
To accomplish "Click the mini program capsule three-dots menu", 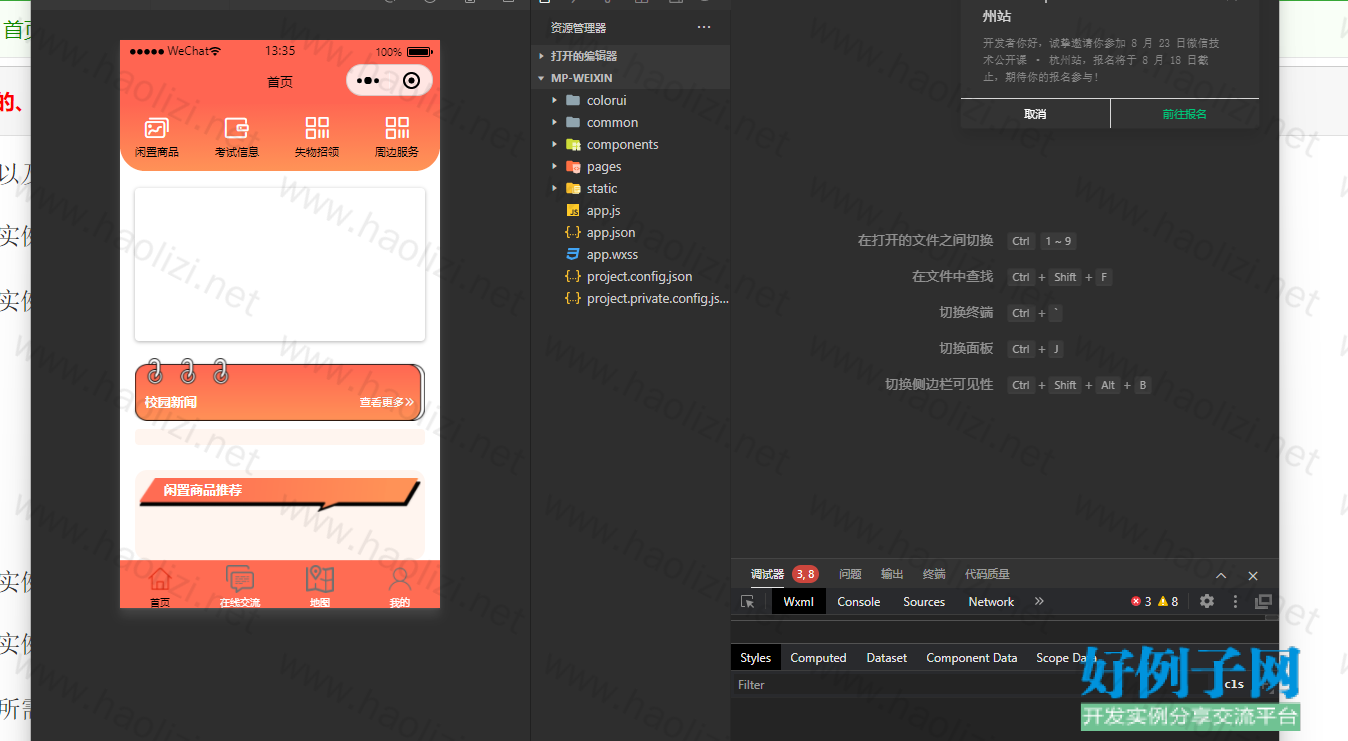I will pyautogui.click(x=368, y=81).
